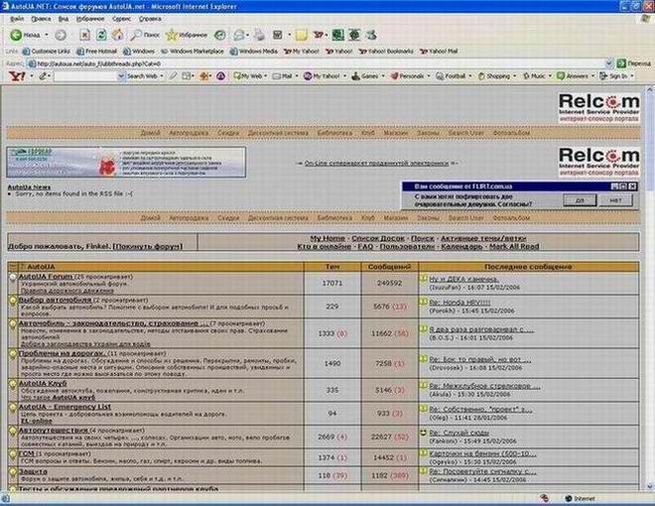Click folder icon beside AutoUA Forum row
Image resolution: width=655 pixels, height=506 pixels.
tap(13, 277)
